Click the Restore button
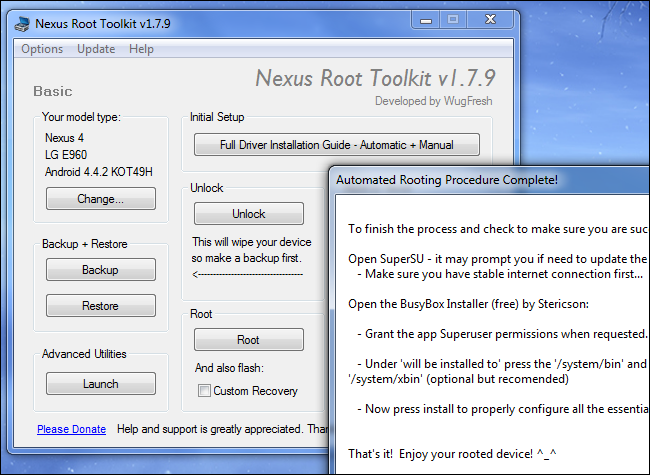650x475 pixels. [x=101, y=306]
